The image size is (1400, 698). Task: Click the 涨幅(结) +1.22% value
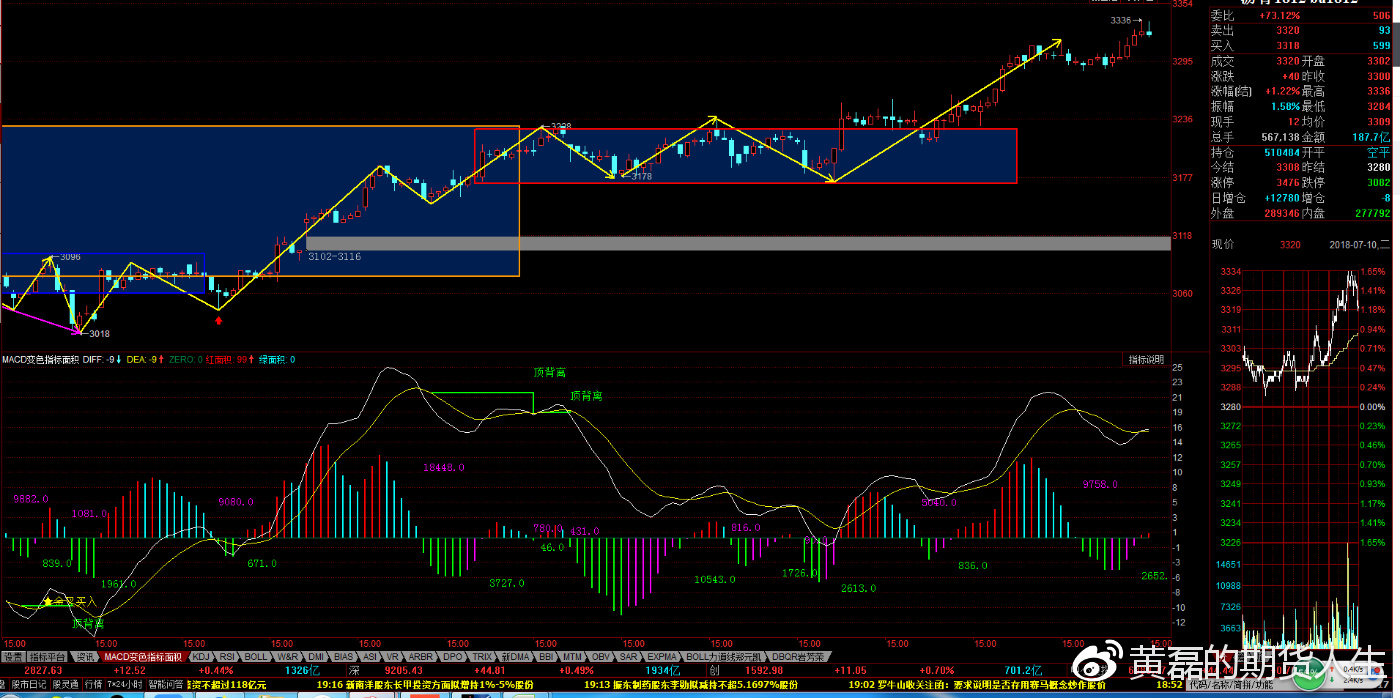[x=1281, y=91]
